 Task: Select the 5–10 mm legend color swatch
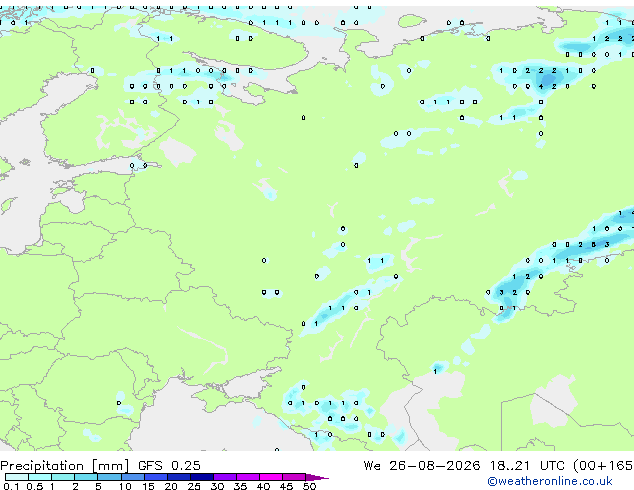click(x=109, y=477)
